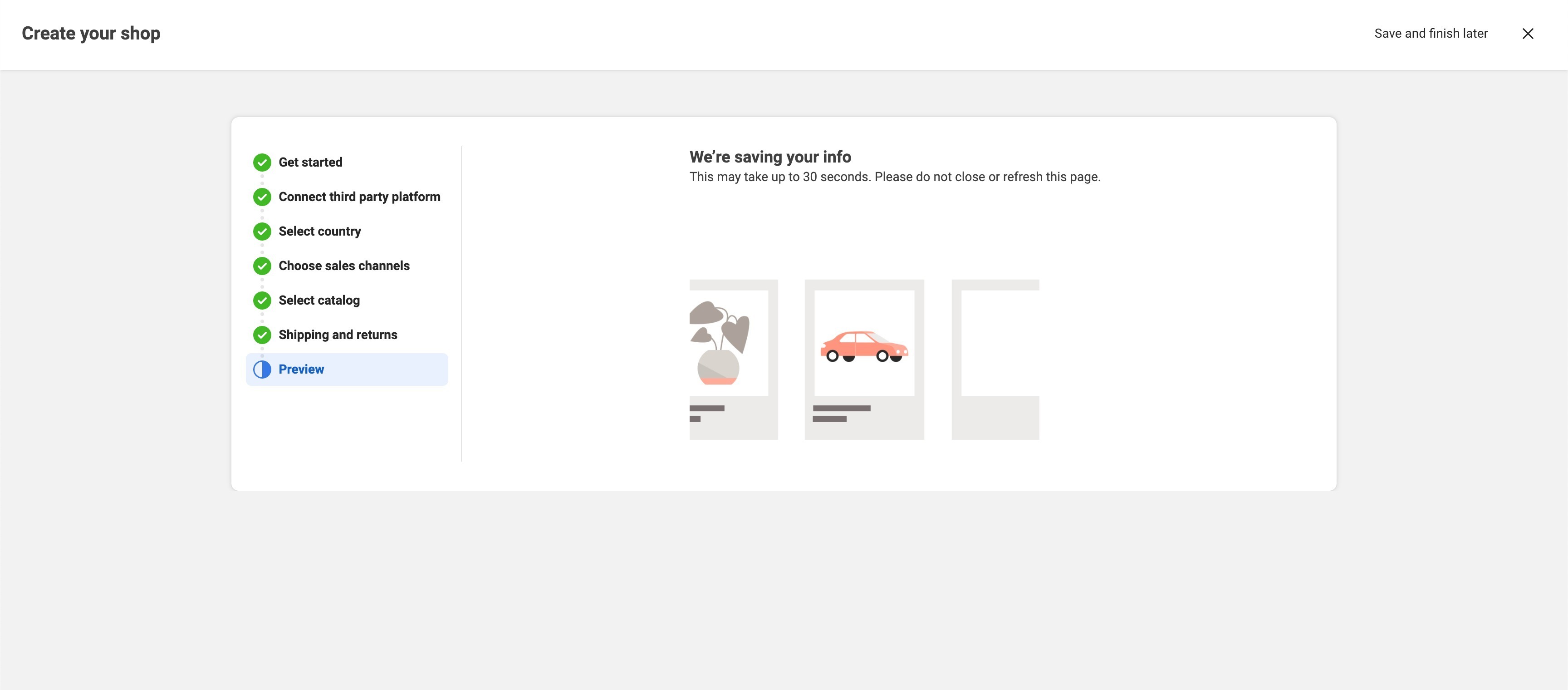Click the check icon next to Shipping and returns
Screen dimensions: 1568x690
click(262, 335)
